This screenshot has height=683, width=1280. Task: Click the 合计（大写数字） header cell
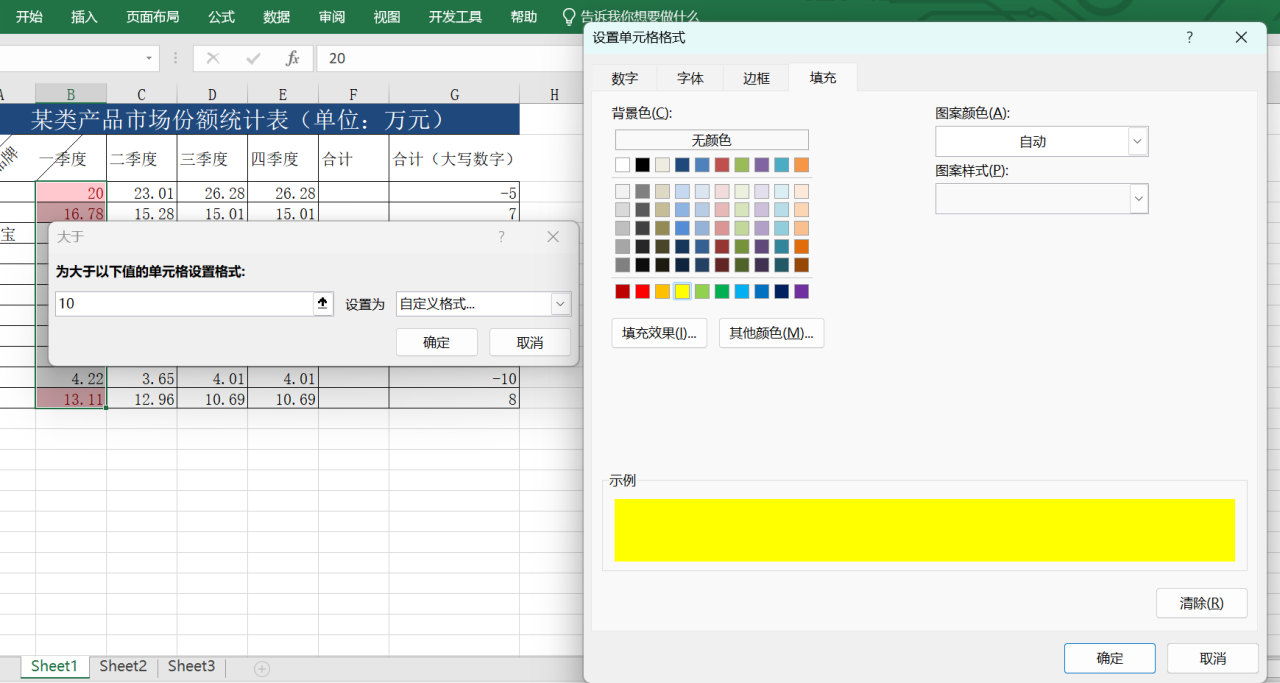point(454,158)
